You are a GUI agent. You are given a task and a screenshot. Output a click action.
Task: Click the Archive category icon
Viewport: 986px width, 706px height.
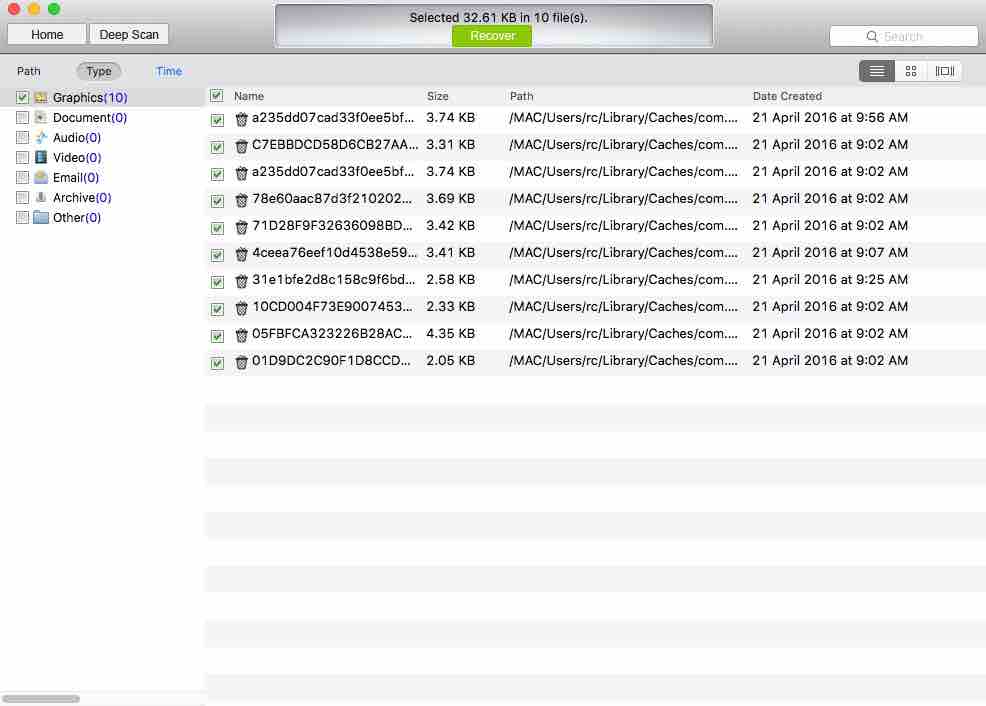pos(41,197)
